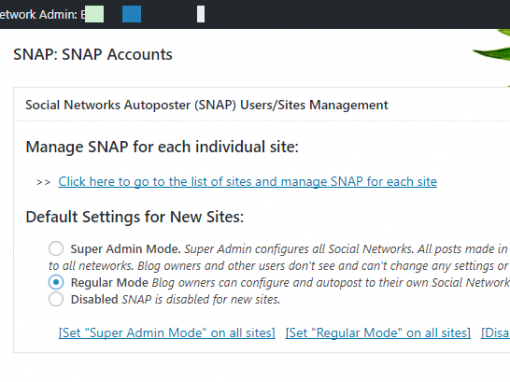This screenshot has height=382, width=510.
Task: Select the Super Admin Mode radio button
Action: 56,249
